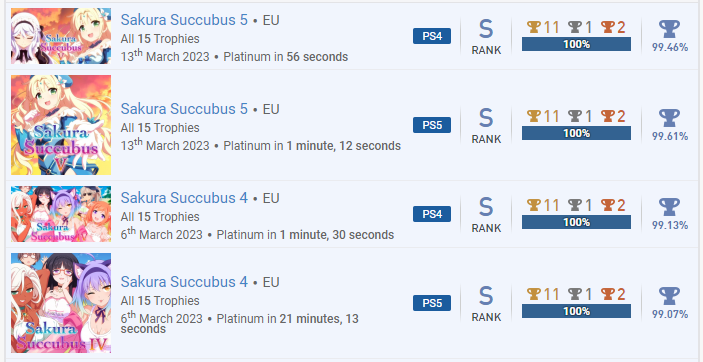Click the platinum trophy icon showing 99.13%
Screen dimensions: 703x362
click(669, 207)
